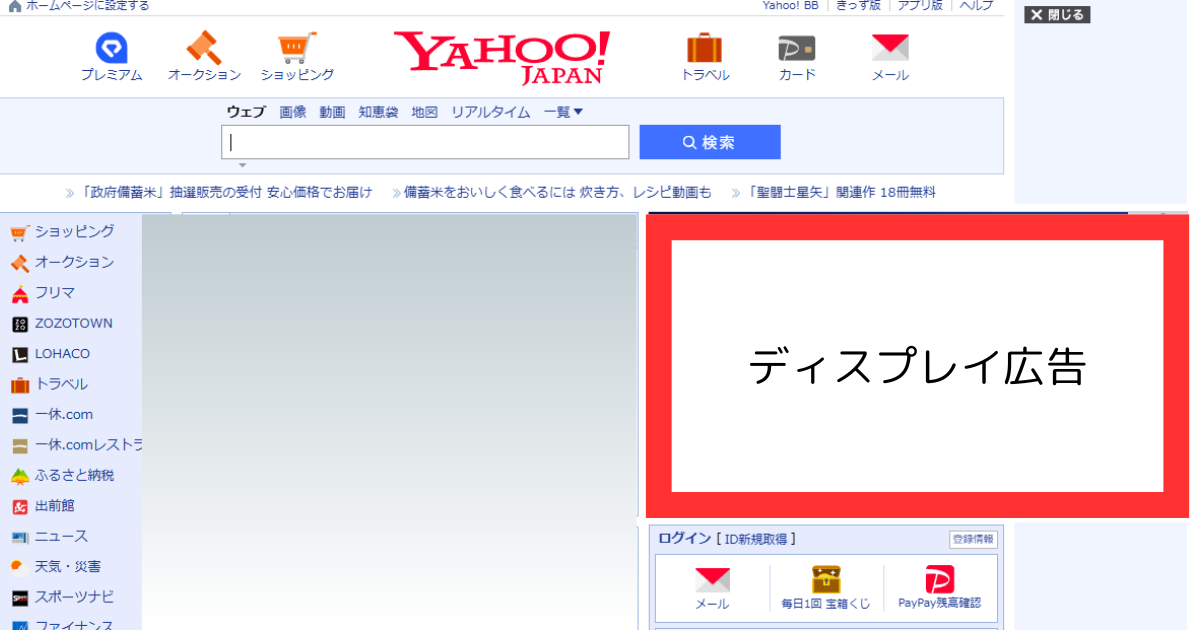Open メール in the login panel
1200x630 pixels.
712,588
